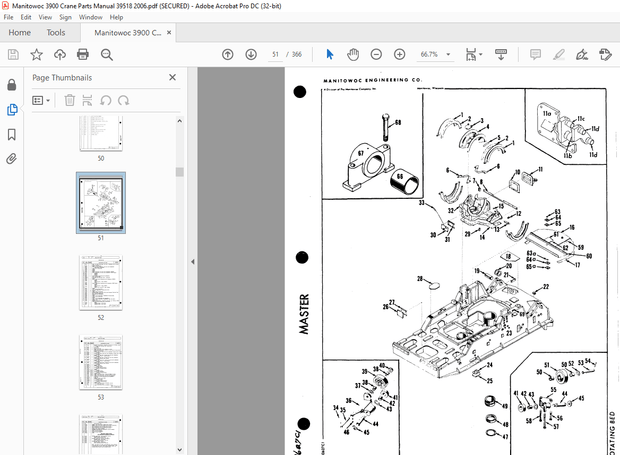
Task: Go to previous page arrow
Action: point(228,55)
